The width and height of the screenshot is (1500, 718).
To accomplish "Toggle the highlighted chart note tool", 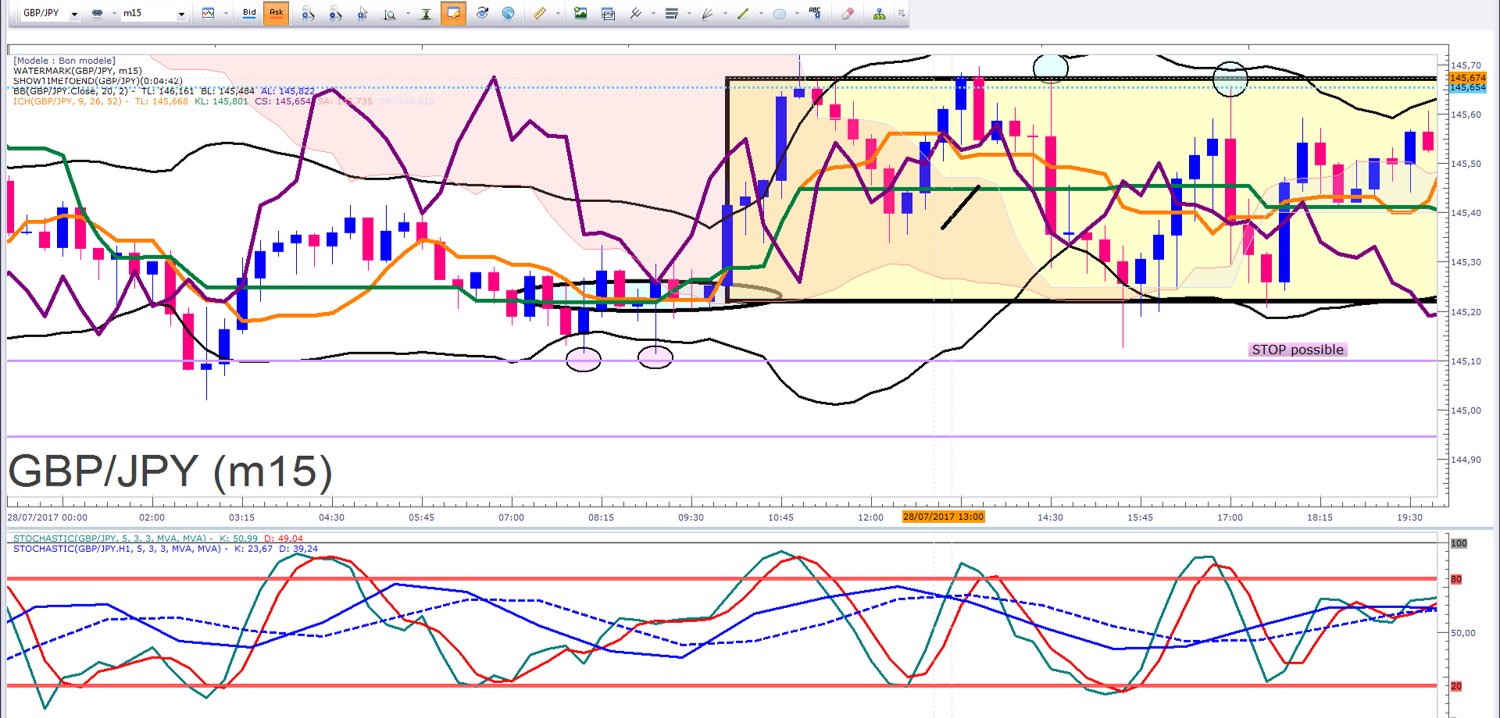I will pos(453,14).
